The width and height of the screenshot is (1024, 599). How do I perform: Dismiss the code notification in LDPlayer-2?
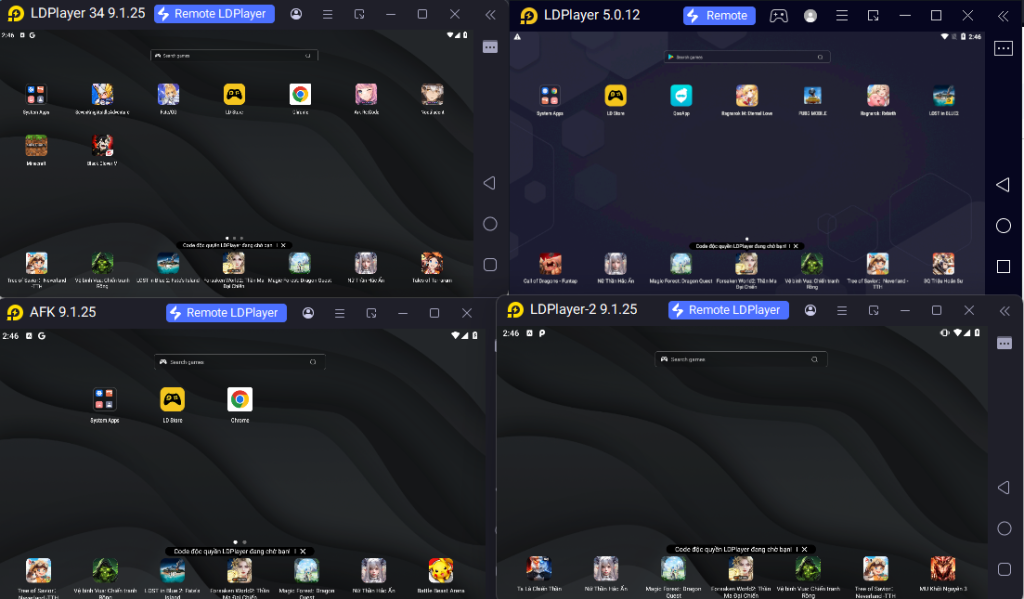point(806,549)
